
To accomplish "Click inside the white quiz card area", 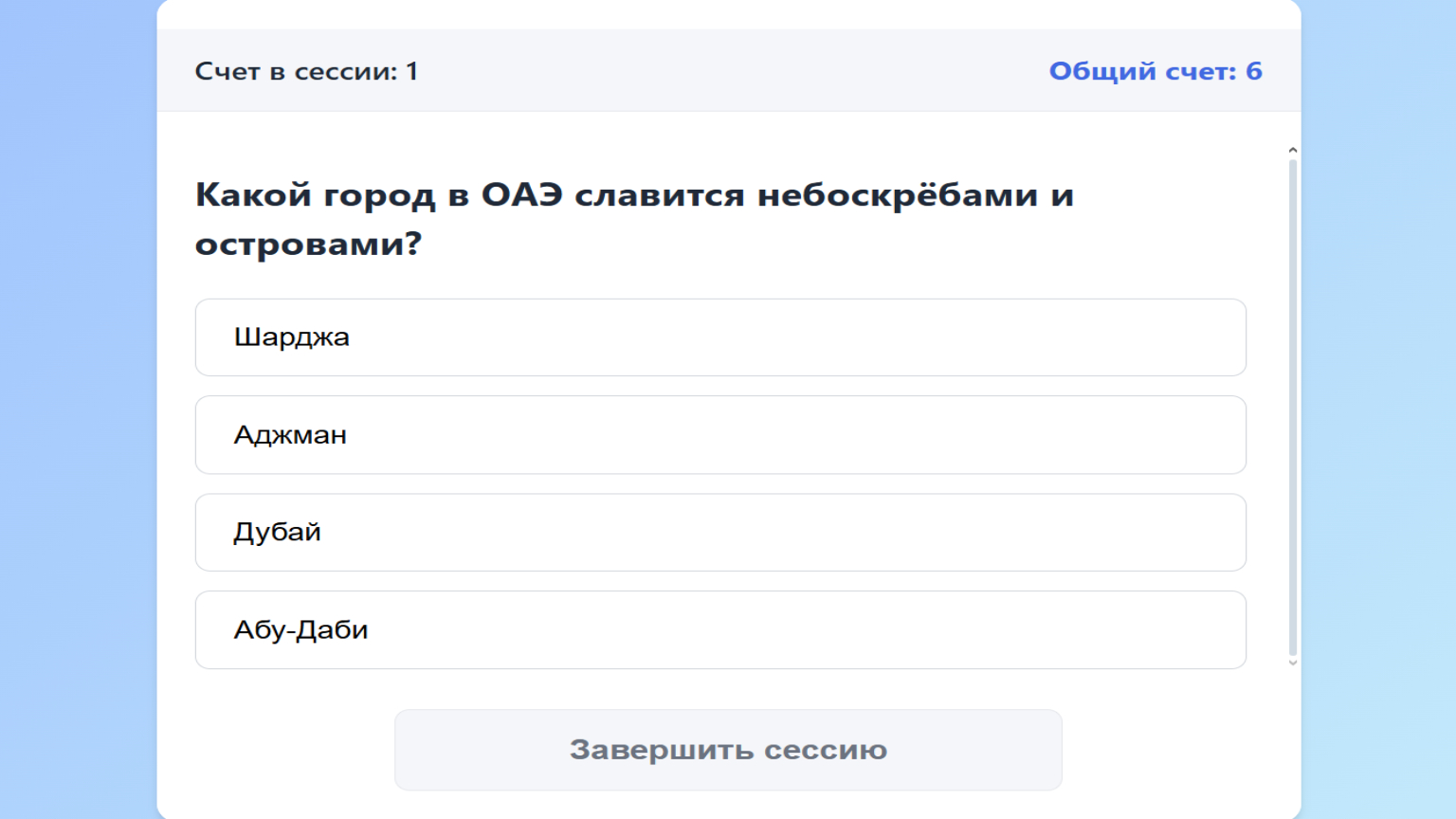I will (x=728, y=284).
